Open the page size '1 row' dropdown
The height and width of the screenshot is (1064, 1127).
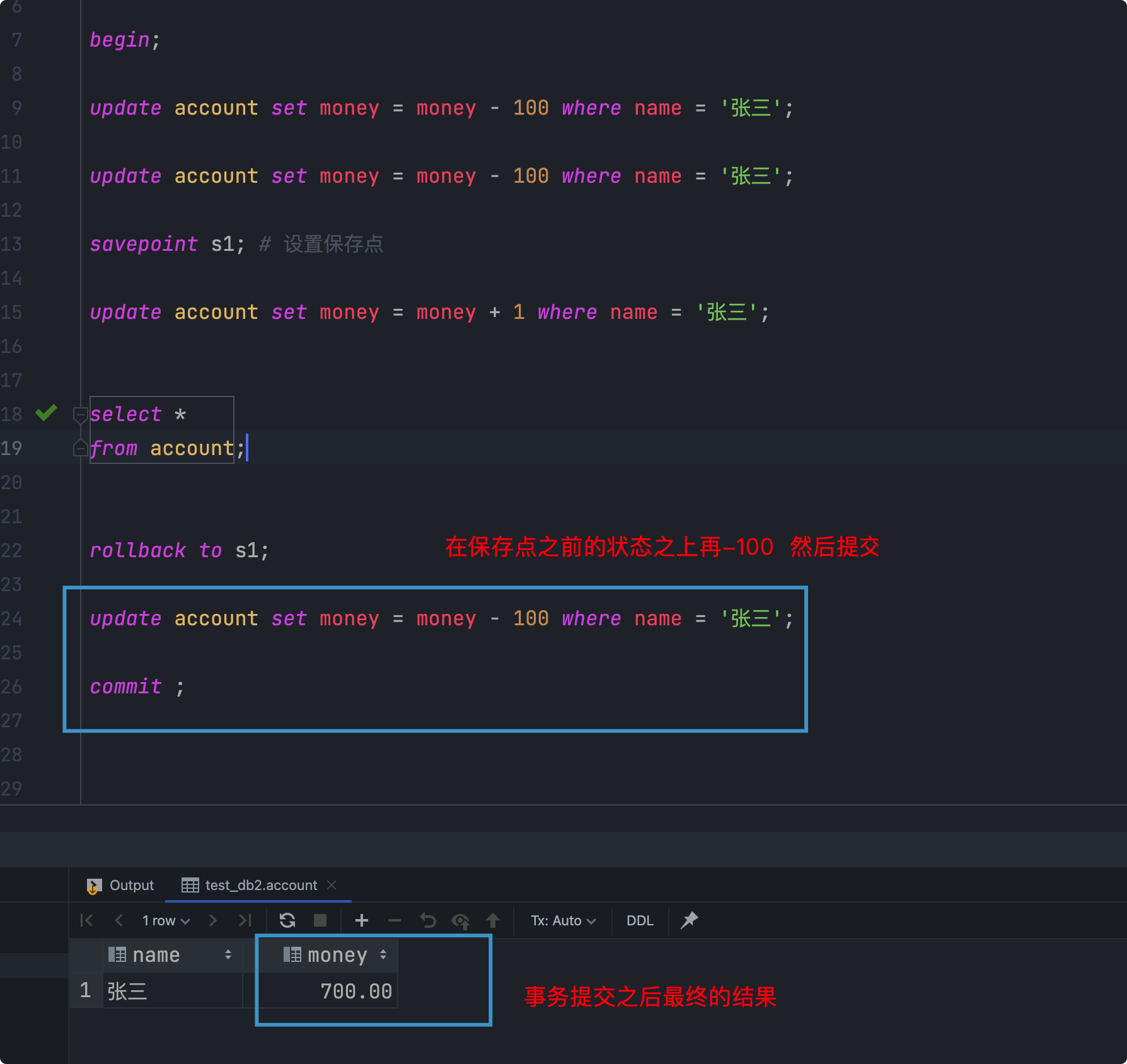[166, 920]
